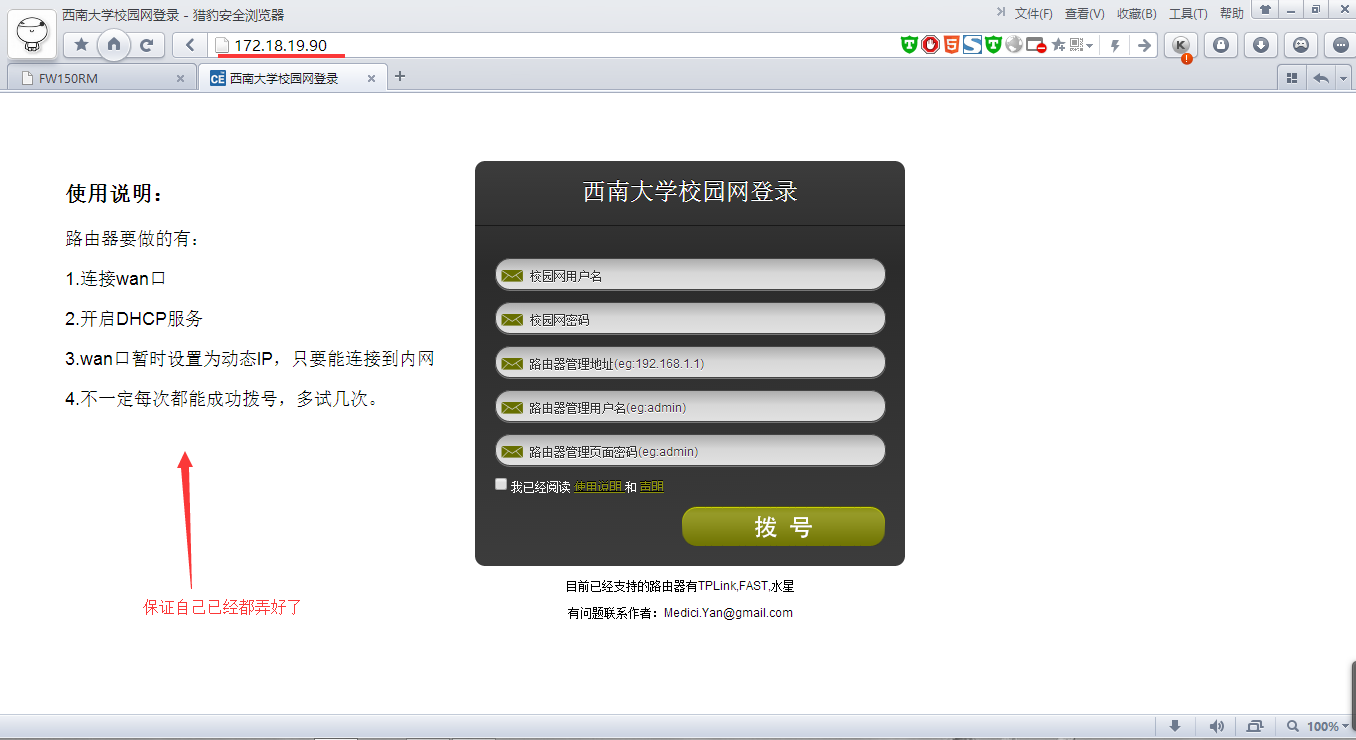Click the 校园网密码 input field
The image size is (1356, 740).
tap(690, 319)
